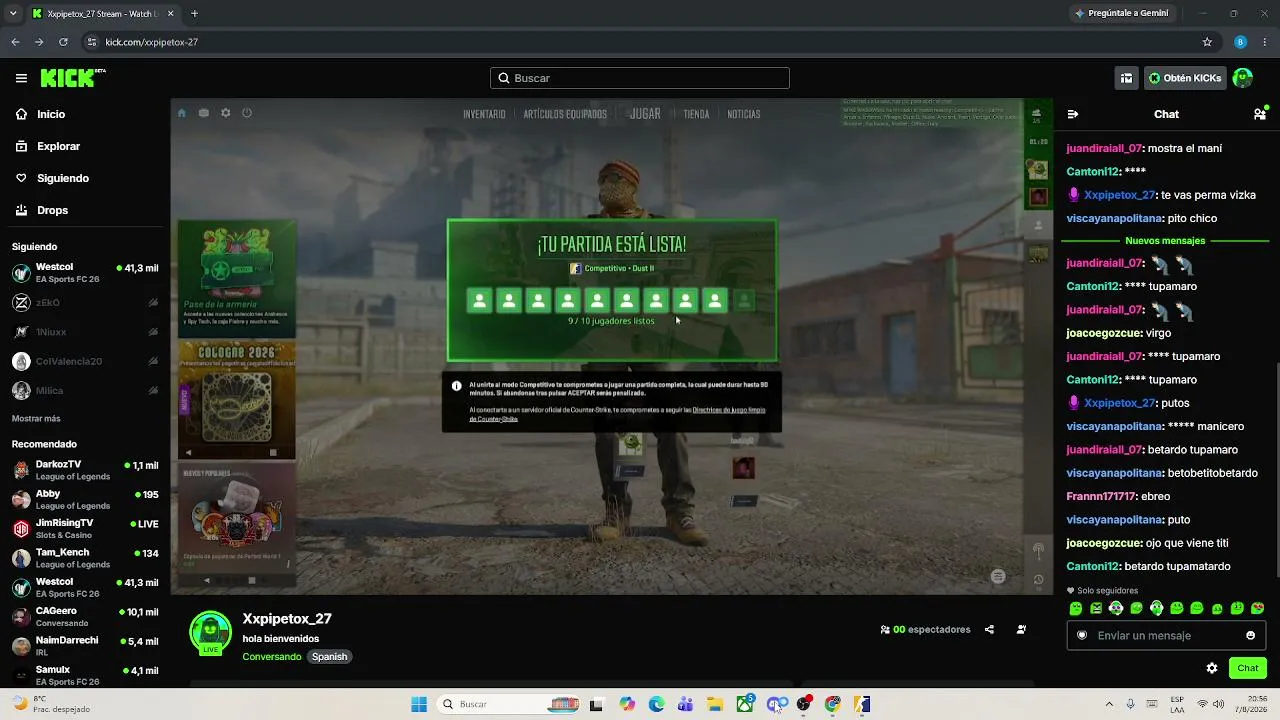The image size is (1280, 720).
Task: Open File Explorer from the taskbar
Action: [x=715, y=704]
